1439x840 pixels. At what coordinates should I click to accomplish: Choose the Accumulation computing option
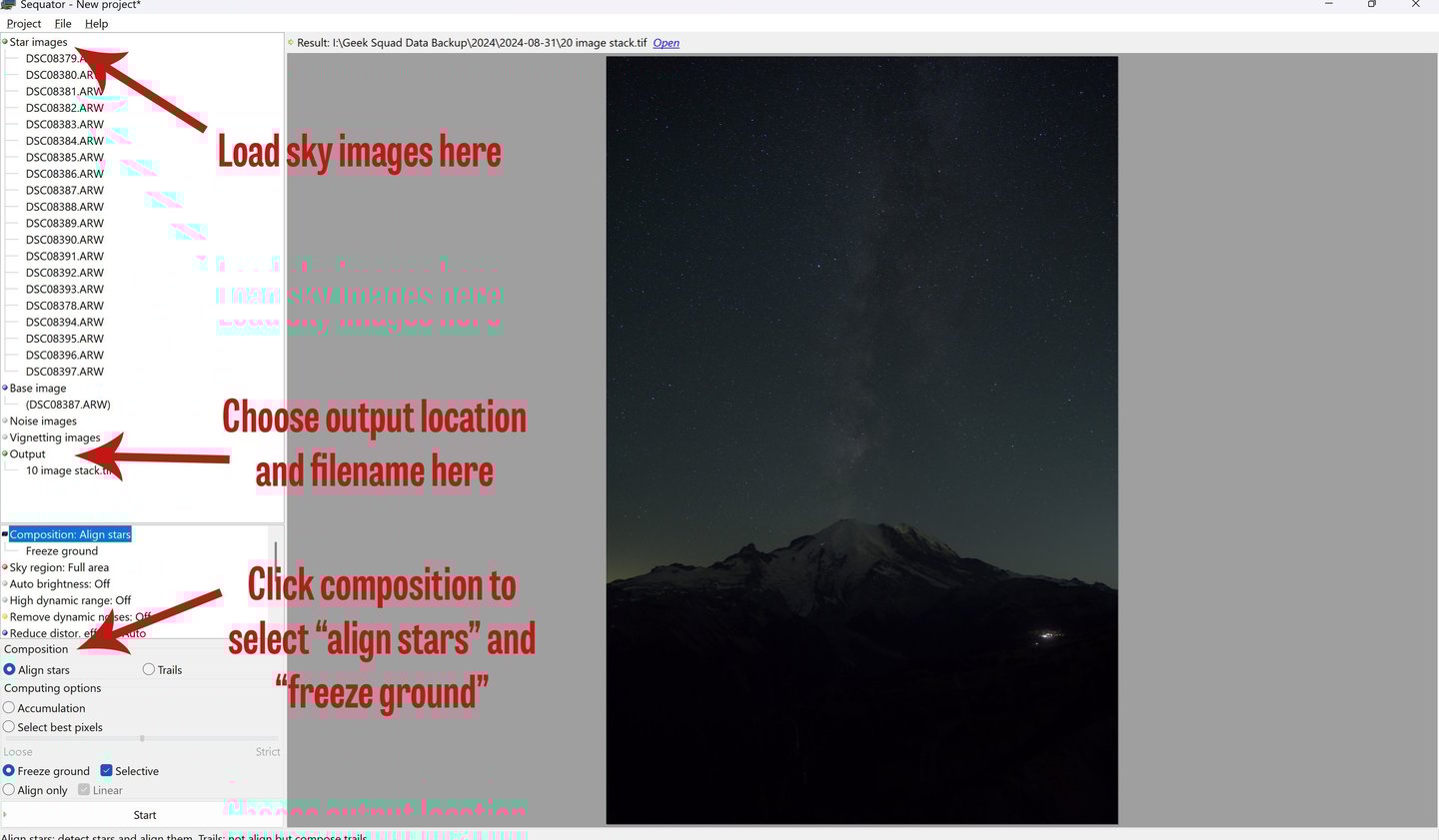click(x=9, y=708)
